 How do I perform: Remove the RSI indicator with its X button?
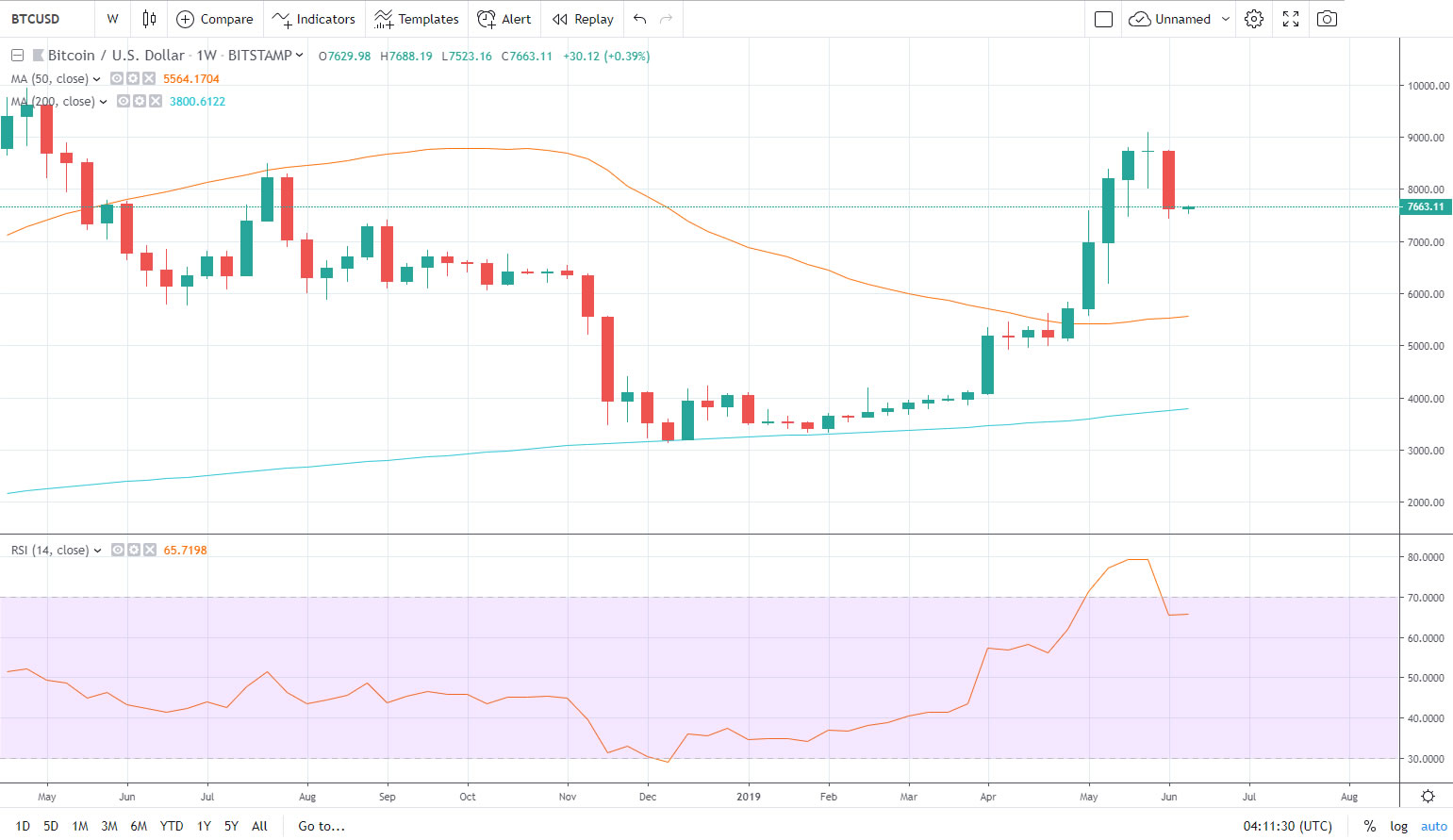[x=149, y=550]
